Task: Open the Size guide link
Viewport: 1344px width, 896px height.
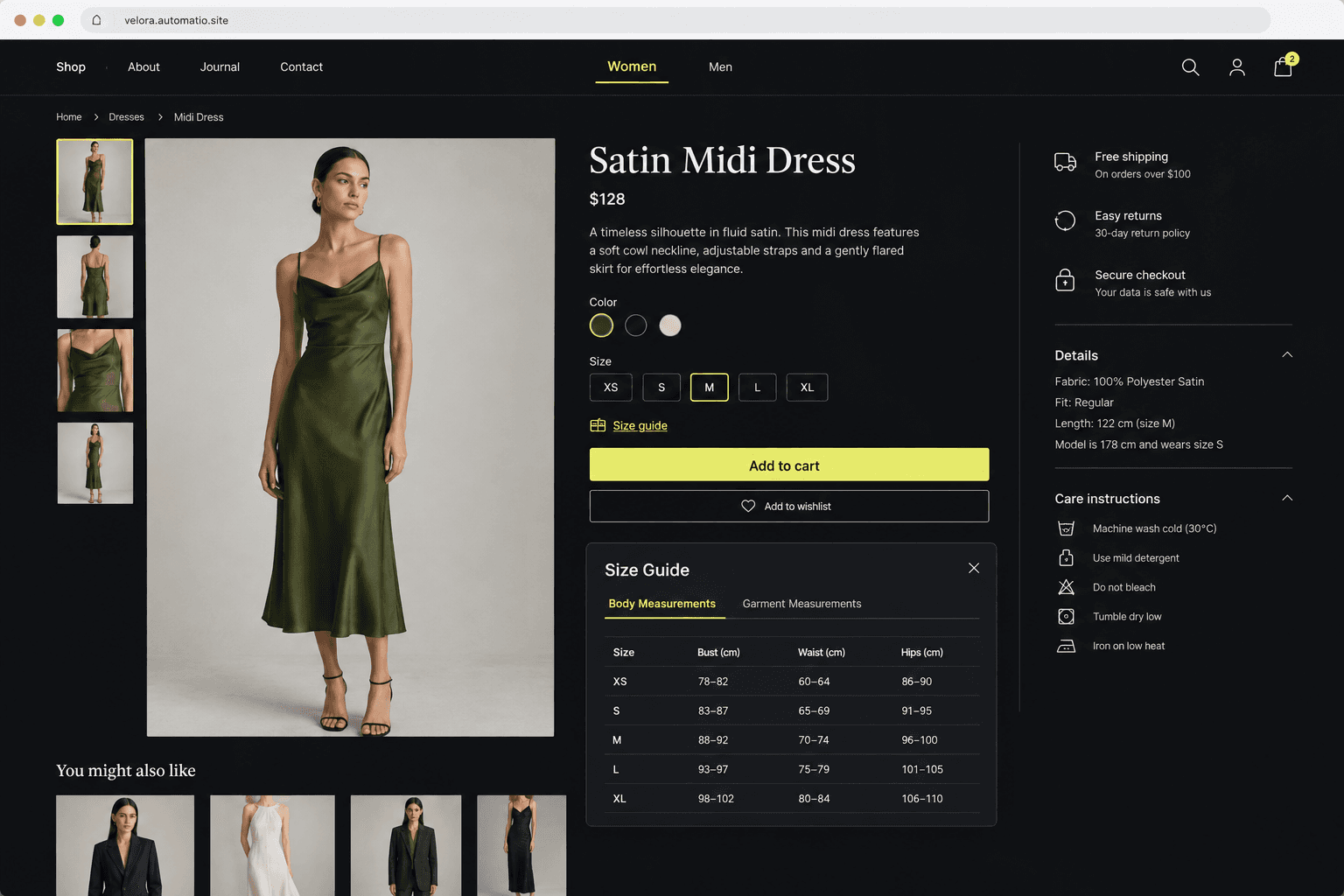Action: [x=640, y=426]
